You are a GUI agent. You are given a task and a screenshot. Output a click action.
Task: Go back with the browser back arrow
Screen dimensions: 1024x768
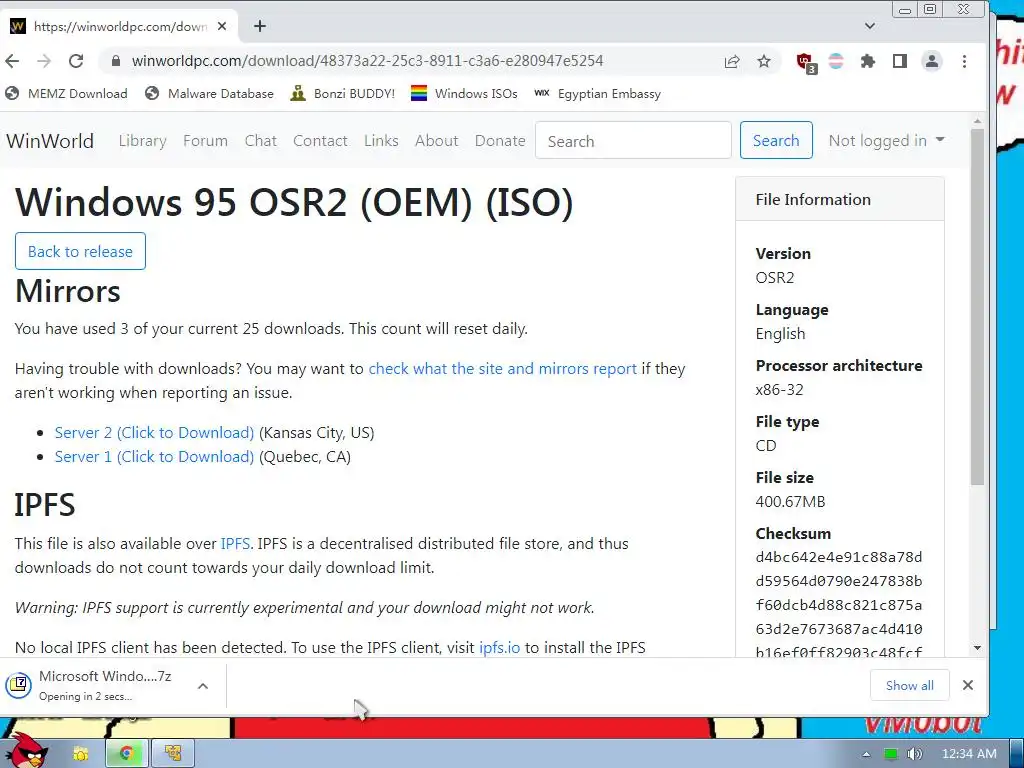tap(12, 61)
